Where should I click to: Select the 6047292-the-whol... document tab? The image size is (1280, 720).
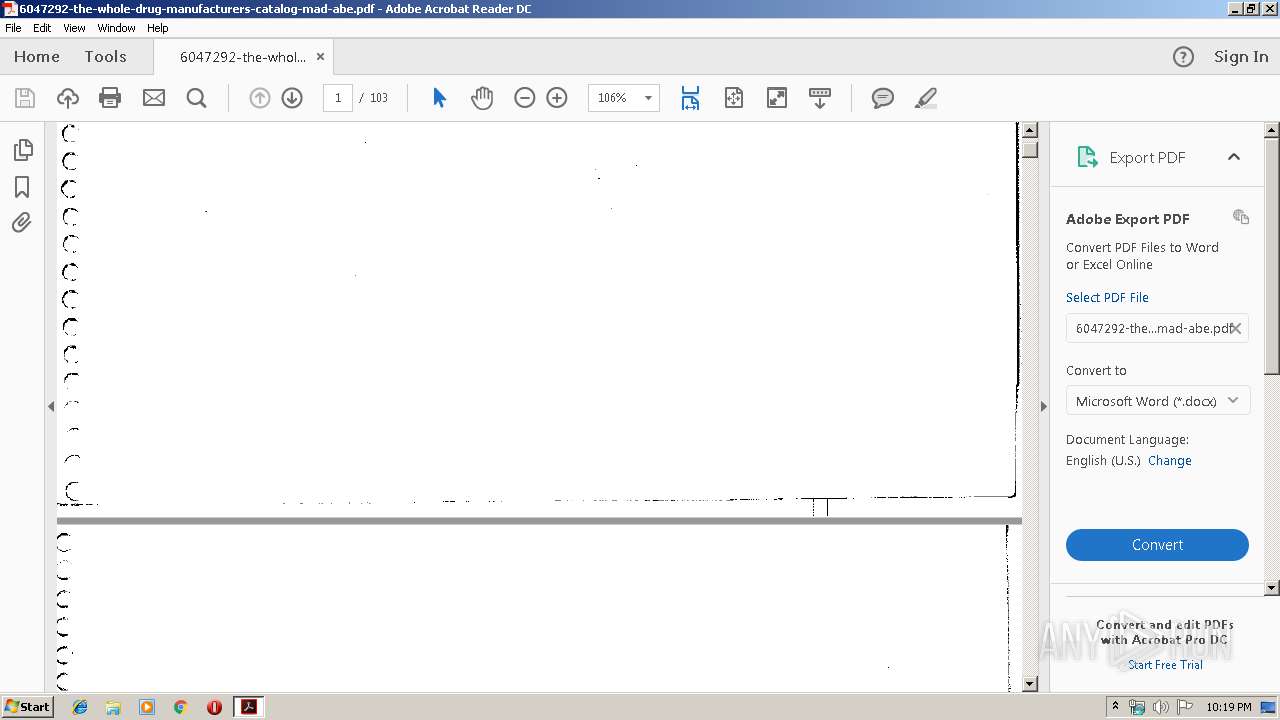243,57
